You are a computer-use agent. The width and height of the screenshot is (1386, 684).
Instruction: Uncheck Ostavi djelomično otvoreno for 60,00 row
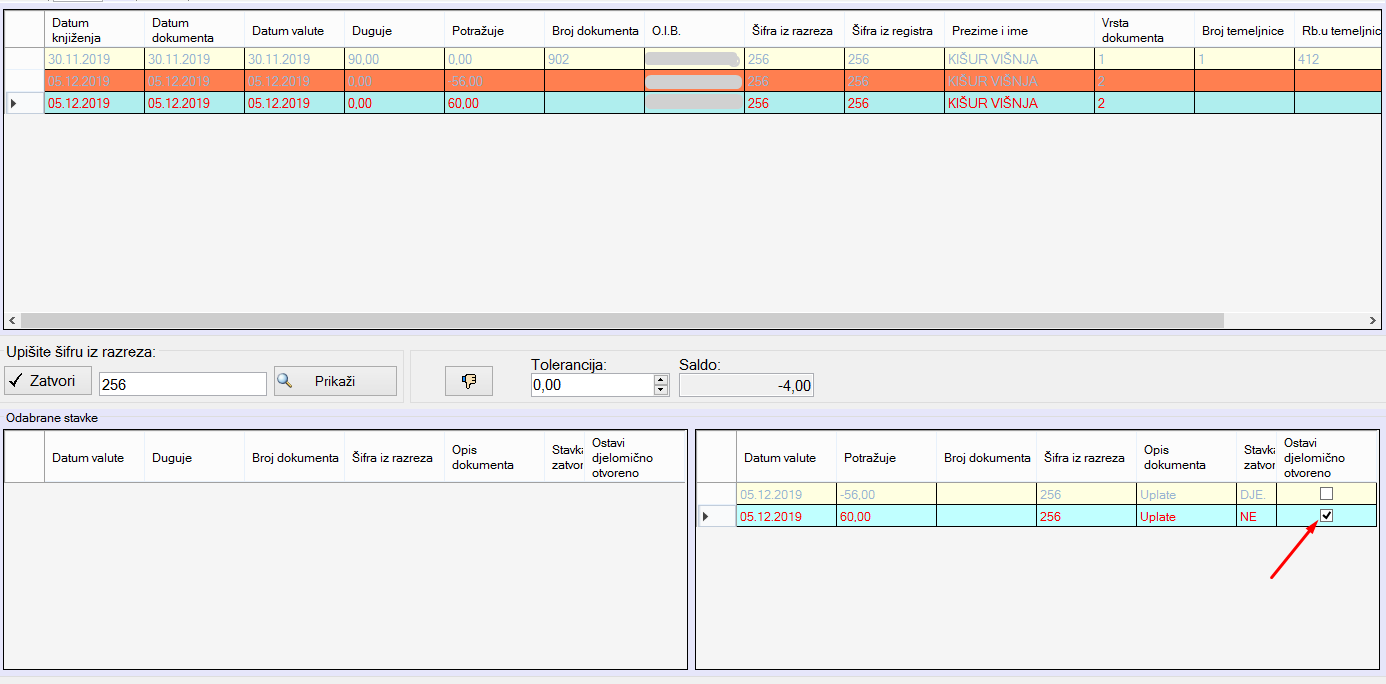coord(1327,516)
